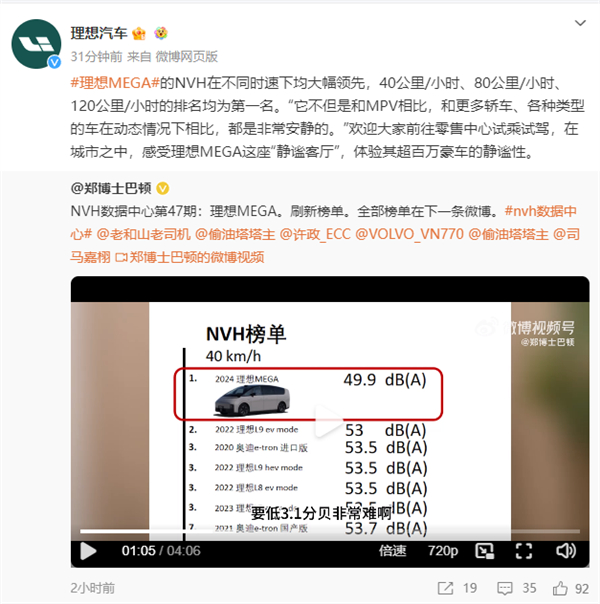This screenshot has width=600, height=604.
Task: Open the 倍速 playback speed menu
Action: pyautogui.click(x=392, y=550)
